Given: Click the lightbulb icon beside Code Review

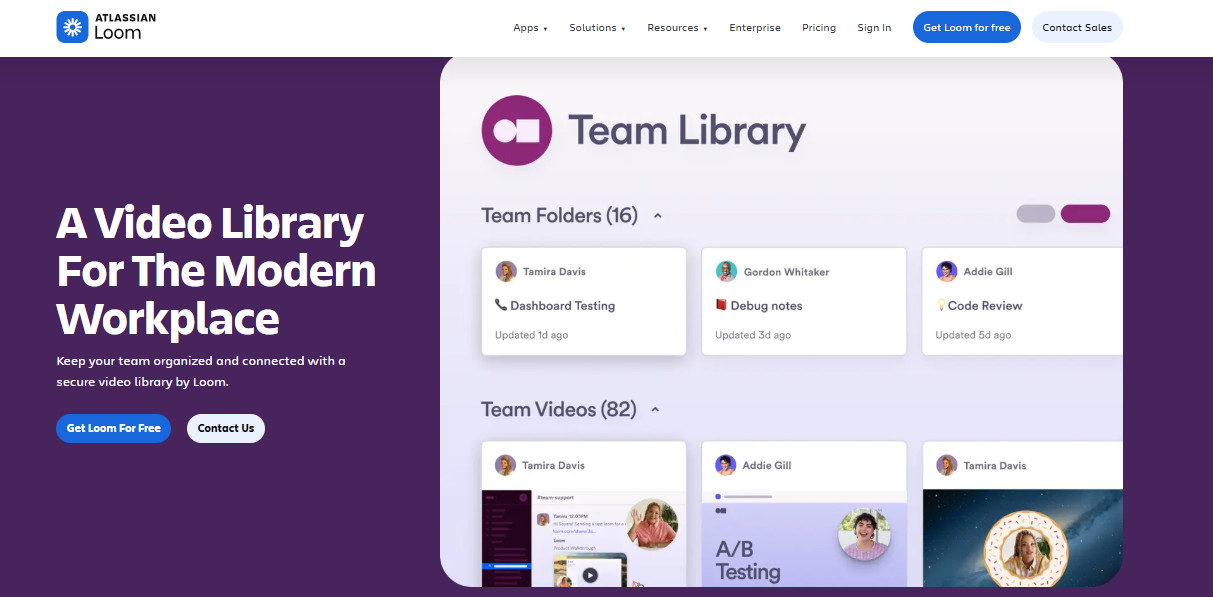Looking at the screenshot, I should pos(940,305).
